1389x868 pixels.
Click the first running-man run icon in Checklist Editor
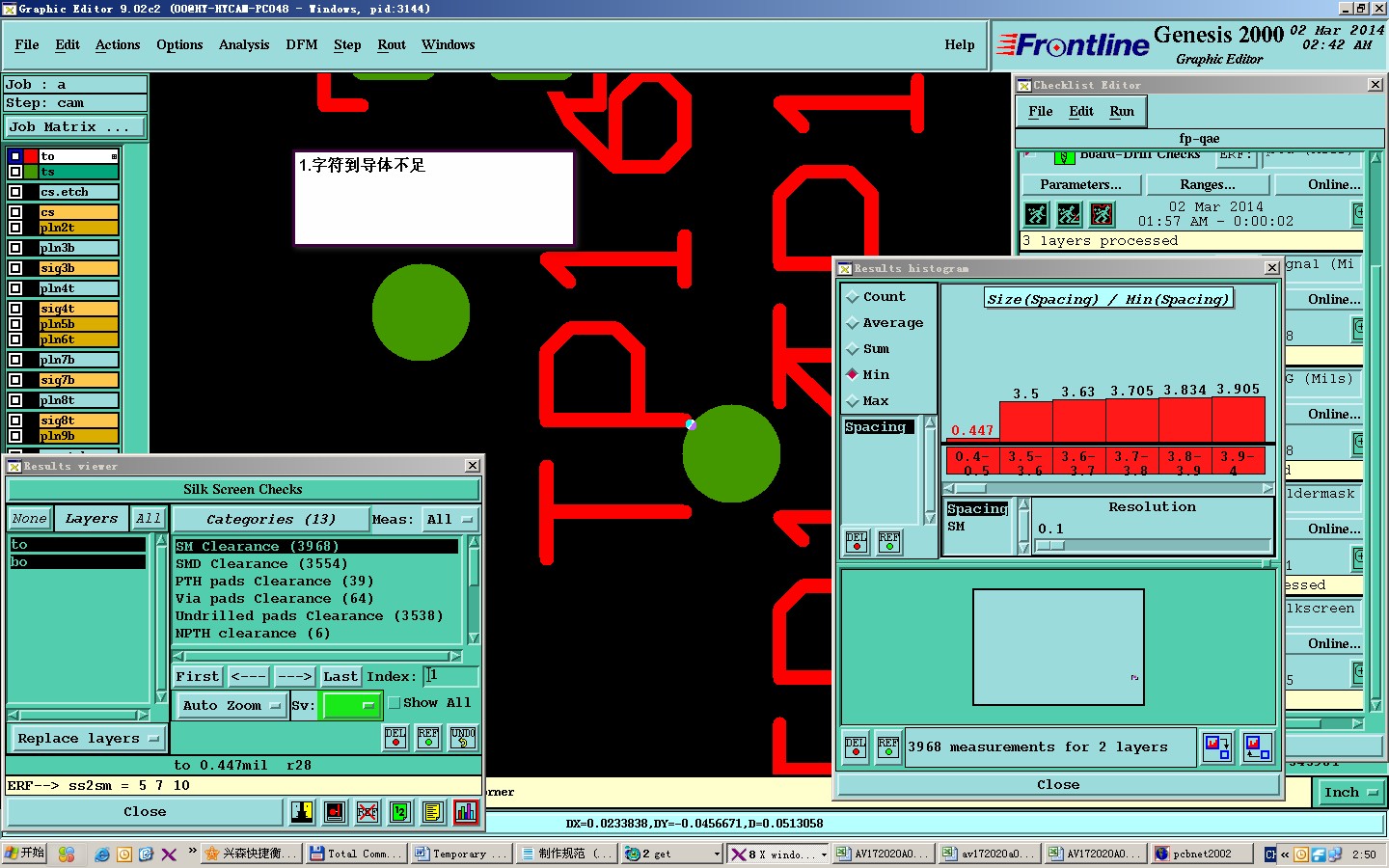pos(1037,213)
